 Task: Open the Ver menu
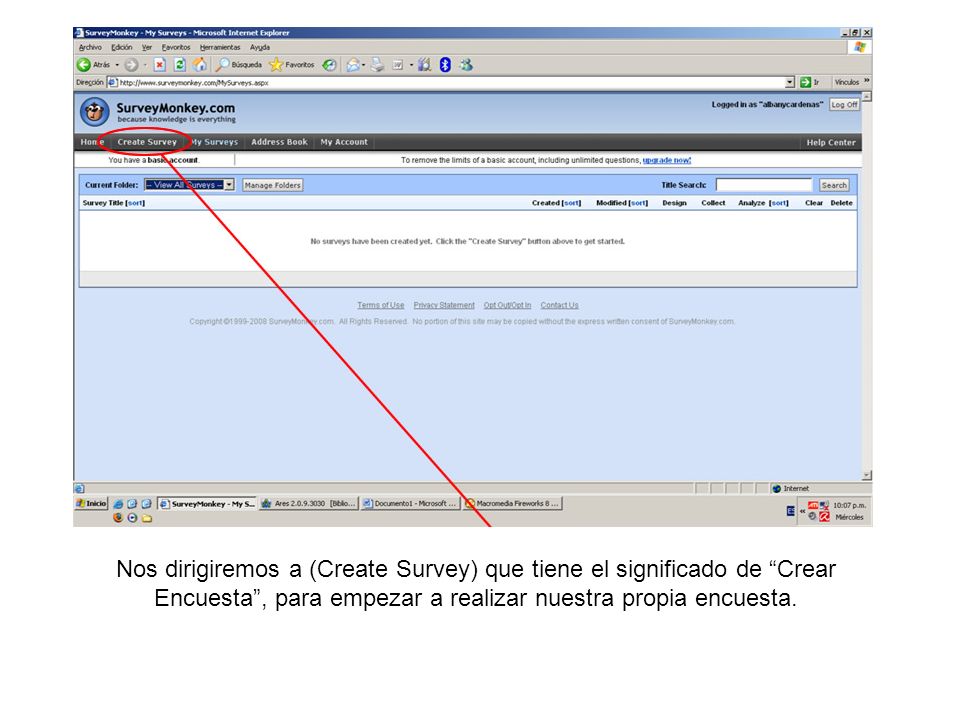point(147,47)
